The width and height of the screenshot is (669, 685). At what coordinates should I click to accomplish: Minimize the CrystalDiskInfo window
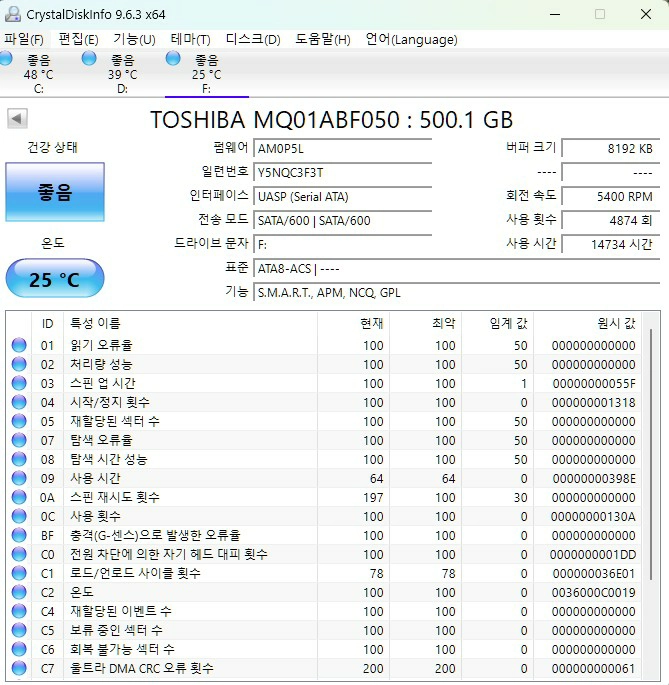pos(555,14)
